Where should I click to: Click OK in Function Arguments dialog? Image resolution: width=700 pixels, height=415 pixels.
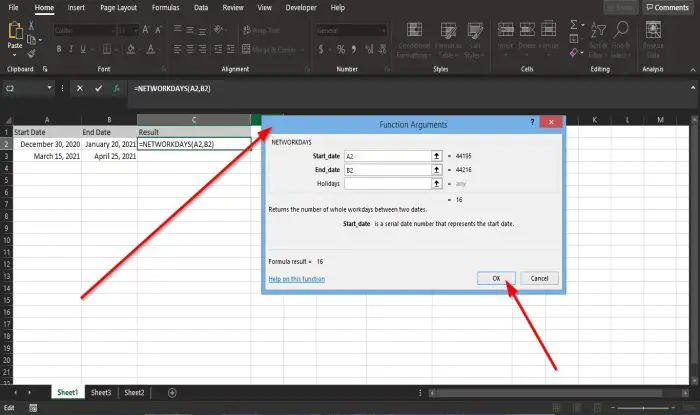(x=496, y=278)
